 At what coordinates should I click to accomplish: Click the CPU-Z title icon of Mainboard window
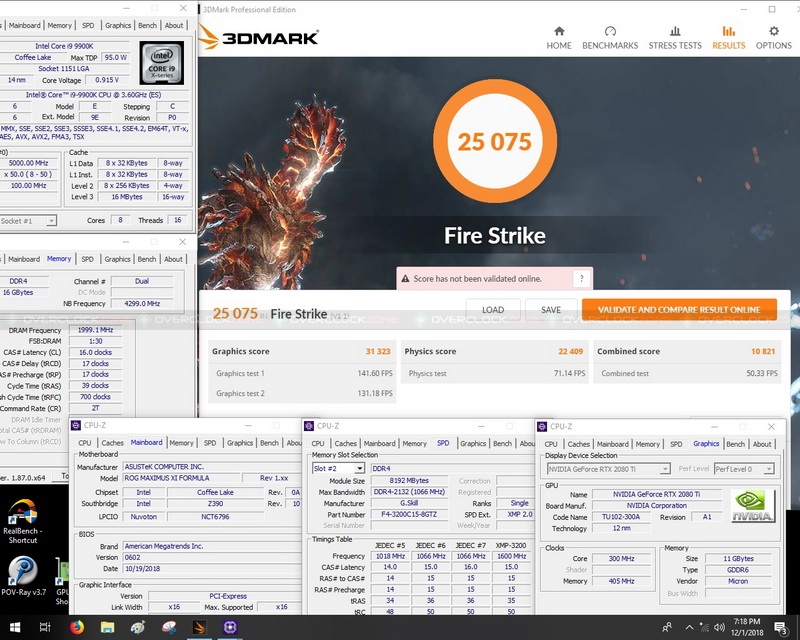click(x=76, y=425)
